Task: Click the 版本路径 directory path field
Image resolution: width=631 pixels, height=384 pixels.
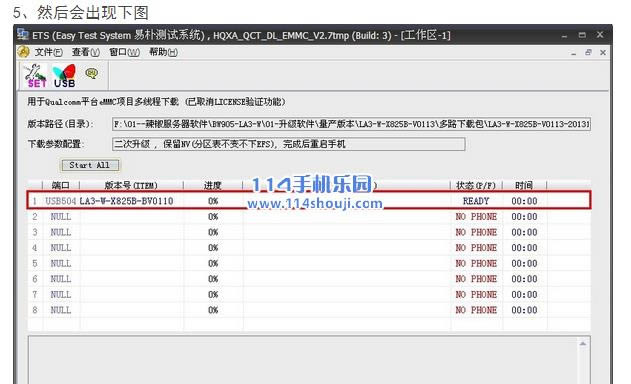Action: pos(351,124)
